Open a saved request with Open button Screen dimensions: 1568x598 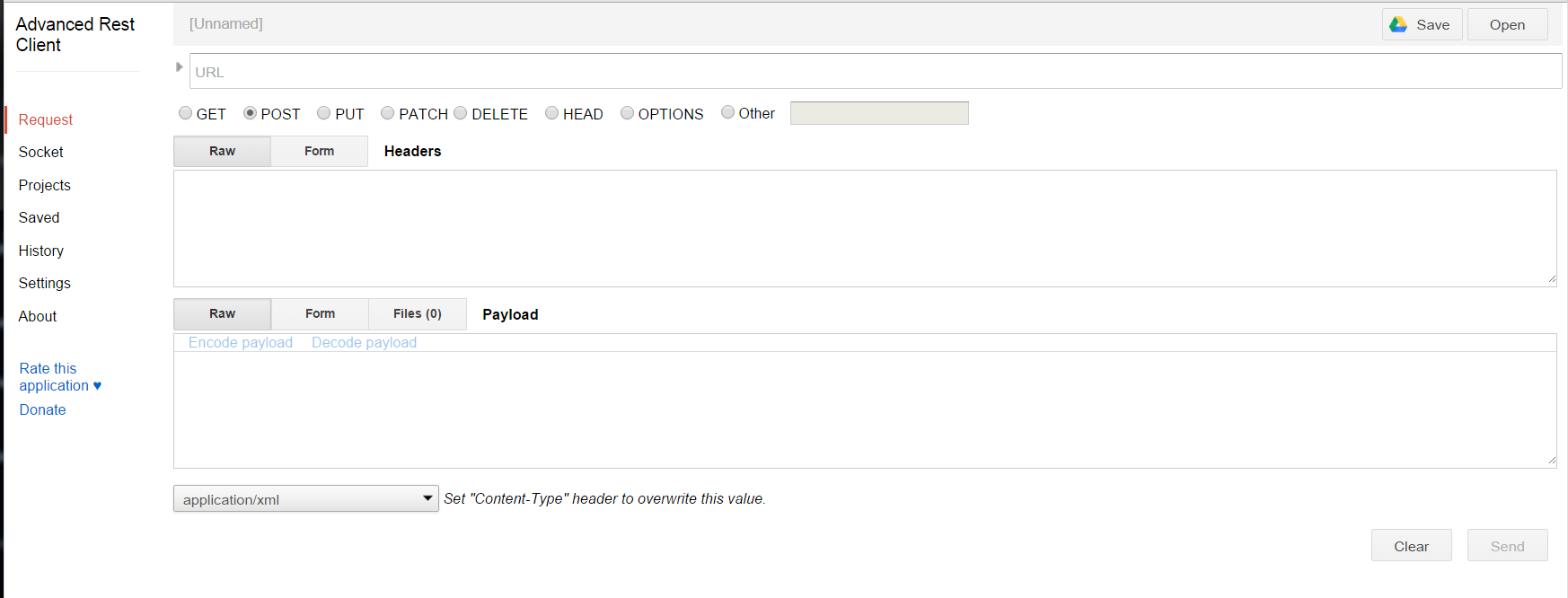(1507, 25)
